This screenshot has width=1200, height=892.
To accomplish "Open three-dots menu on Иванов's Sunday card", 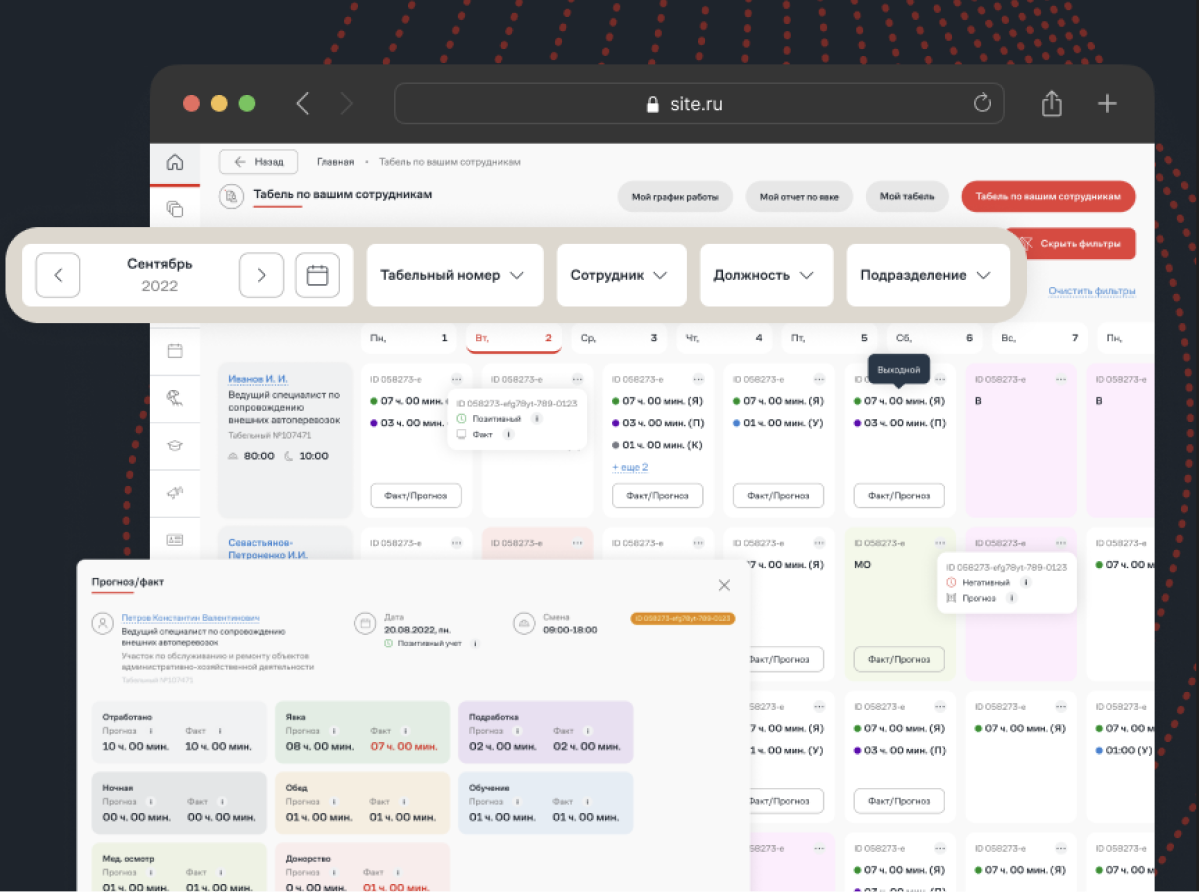I will (1060, 379).
